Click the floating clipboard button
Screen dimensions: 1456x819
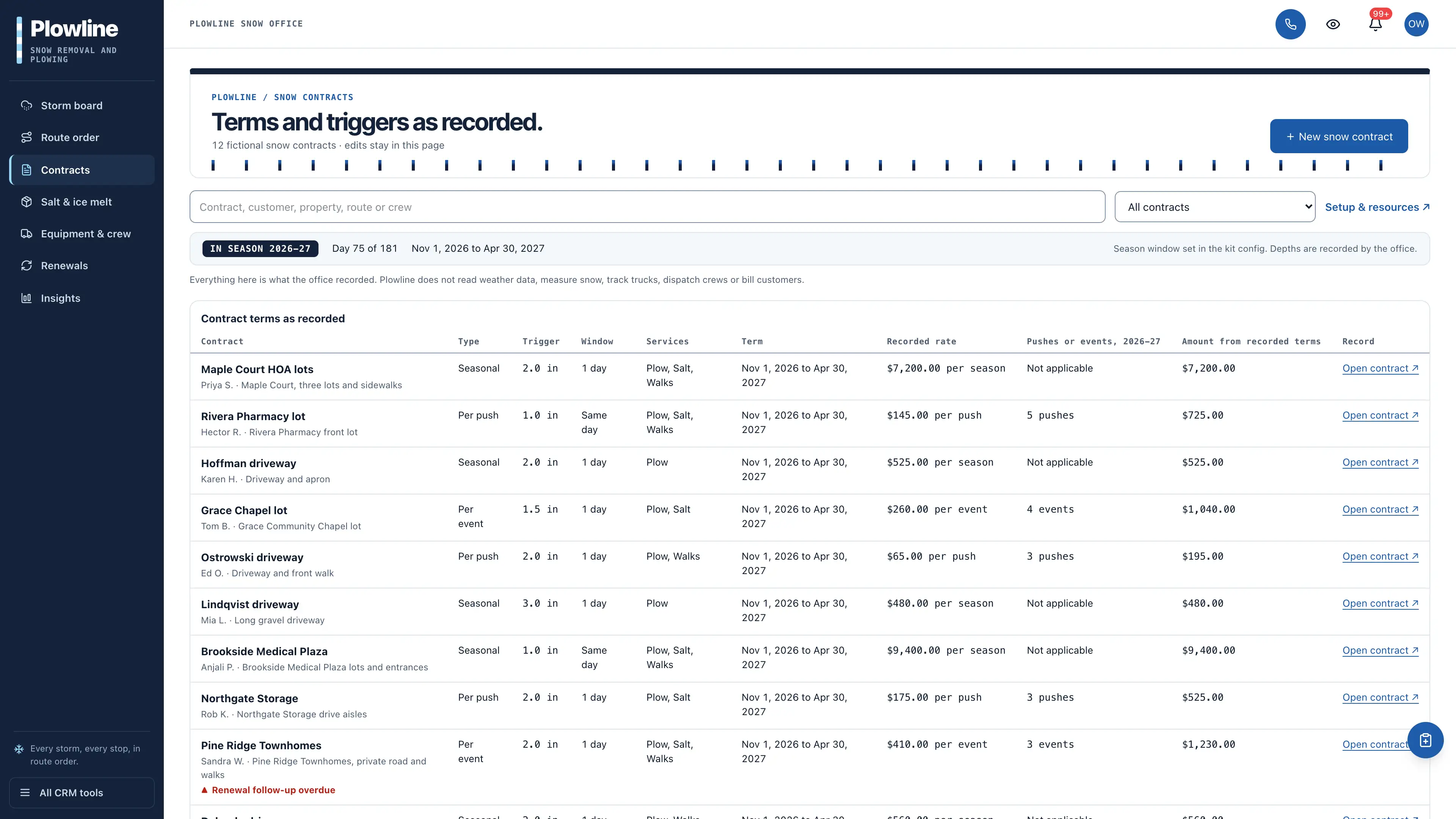1425,740
